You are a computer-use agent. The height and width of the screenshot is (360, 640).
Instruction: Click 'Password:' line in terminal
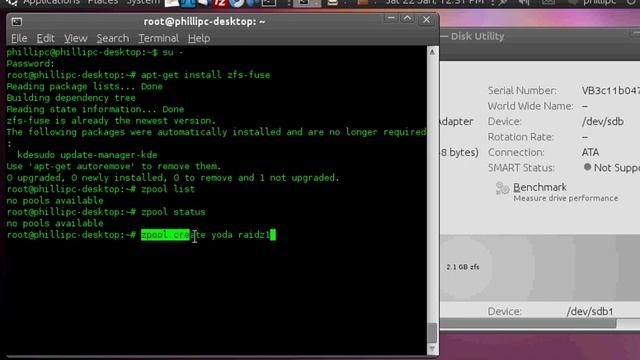pyautogui.click(x=30, y=64)
